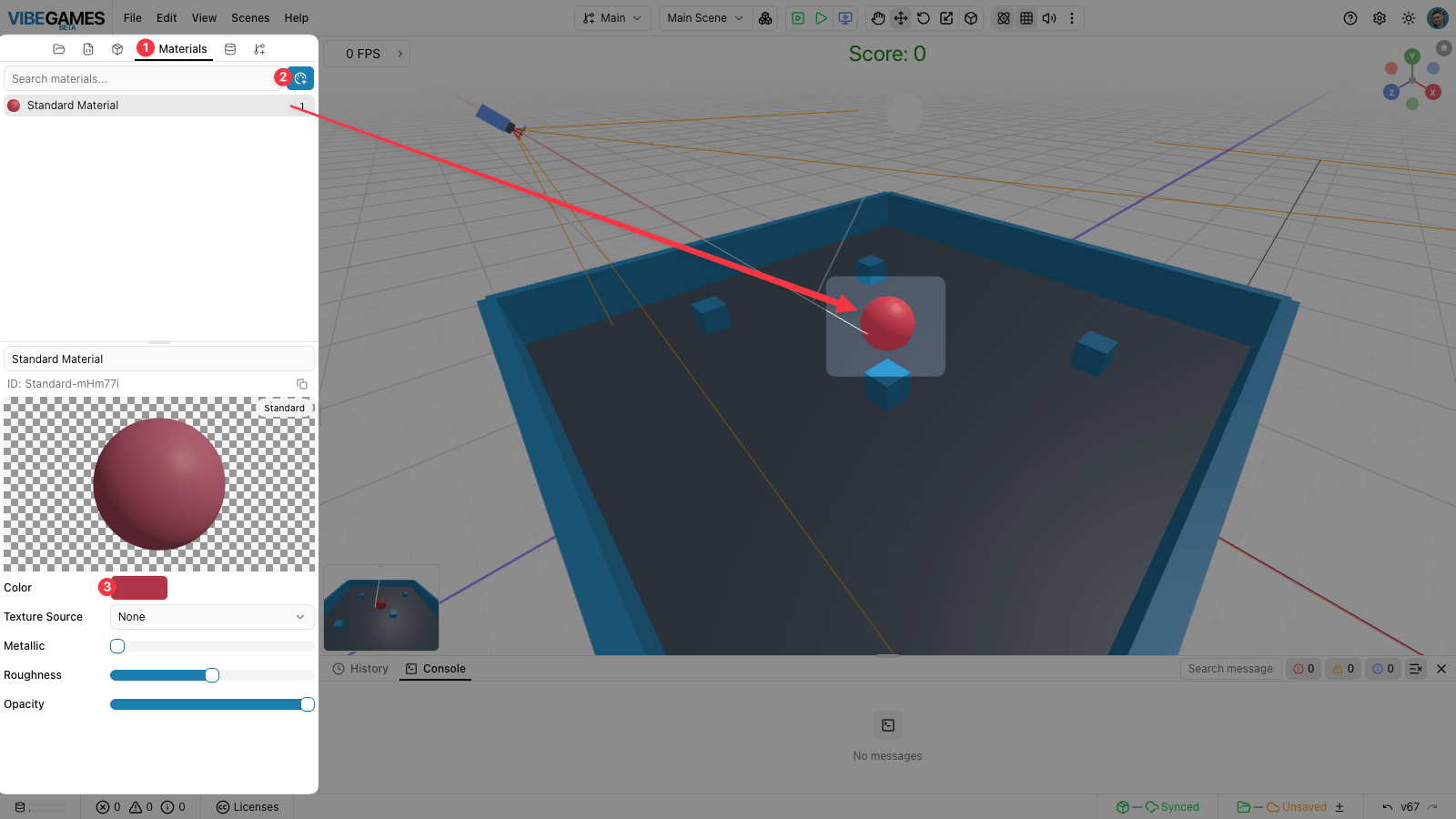Toggle the console info filter

coord(1384,669)
